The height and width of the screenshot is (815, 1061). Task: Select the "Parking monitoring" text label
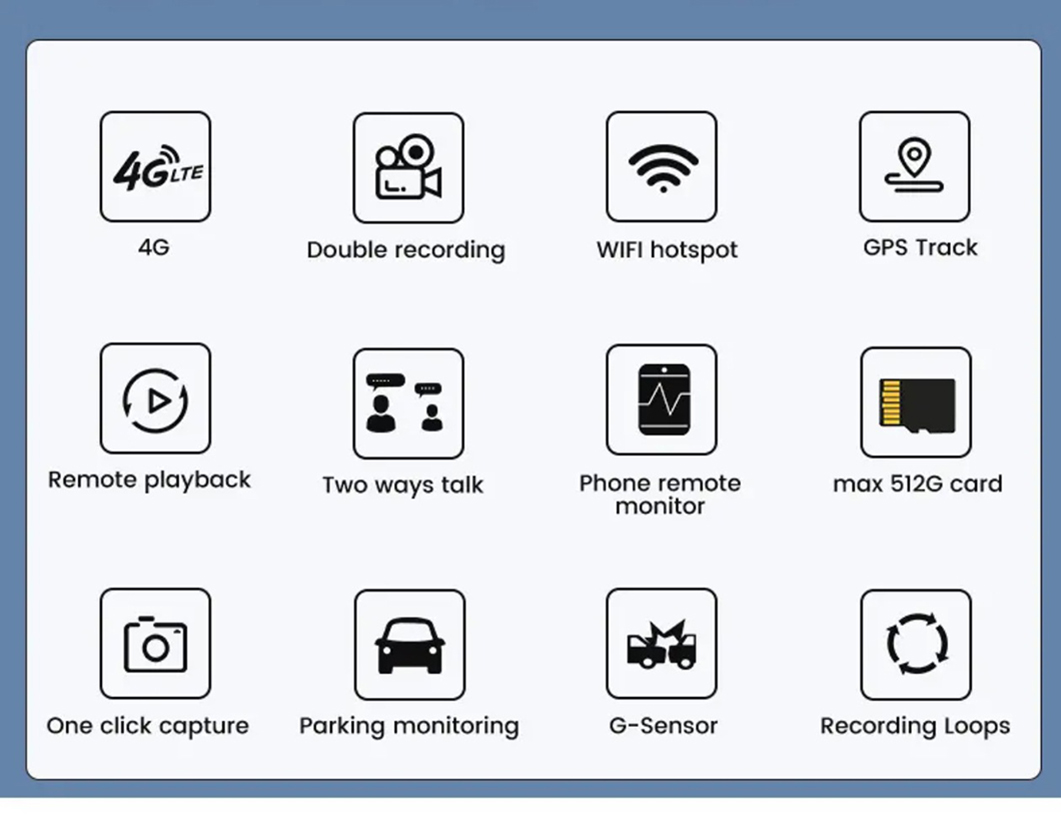point(409,726)
